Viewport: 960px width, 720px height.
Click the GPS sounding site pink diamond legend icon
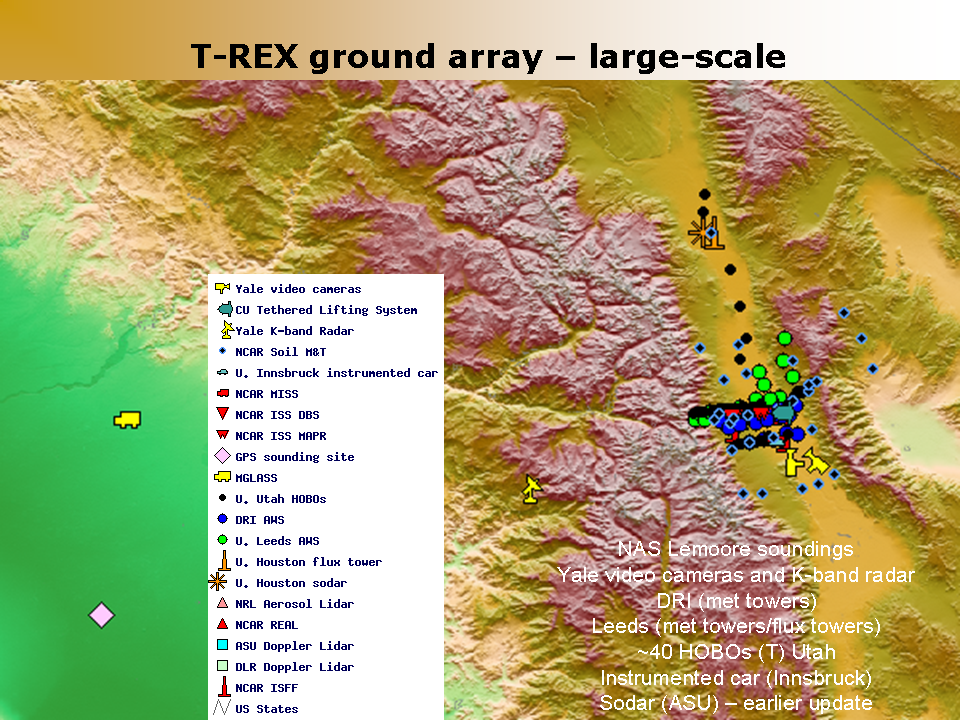pyautogui.click(x=222, y=456)
